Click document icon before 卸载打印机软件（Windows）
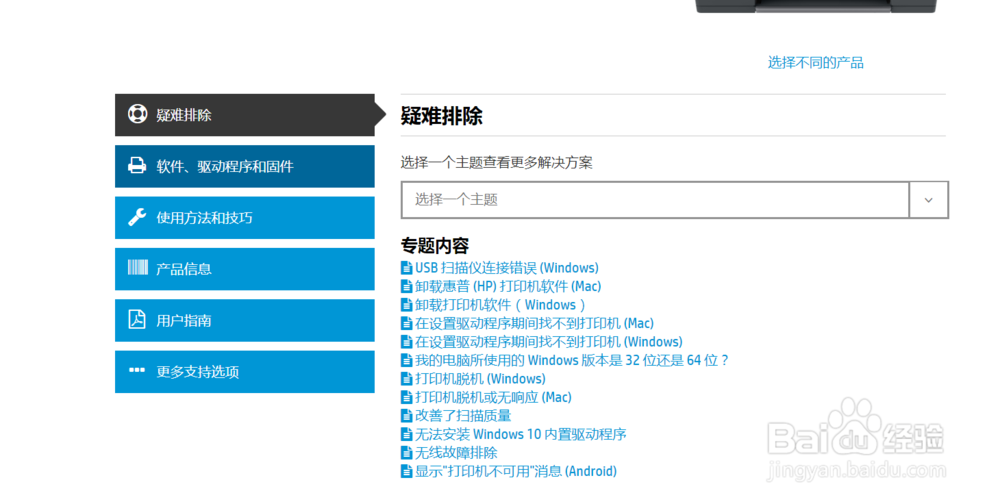The height and width of the screenshot is (504, 1000). point(406,305)
